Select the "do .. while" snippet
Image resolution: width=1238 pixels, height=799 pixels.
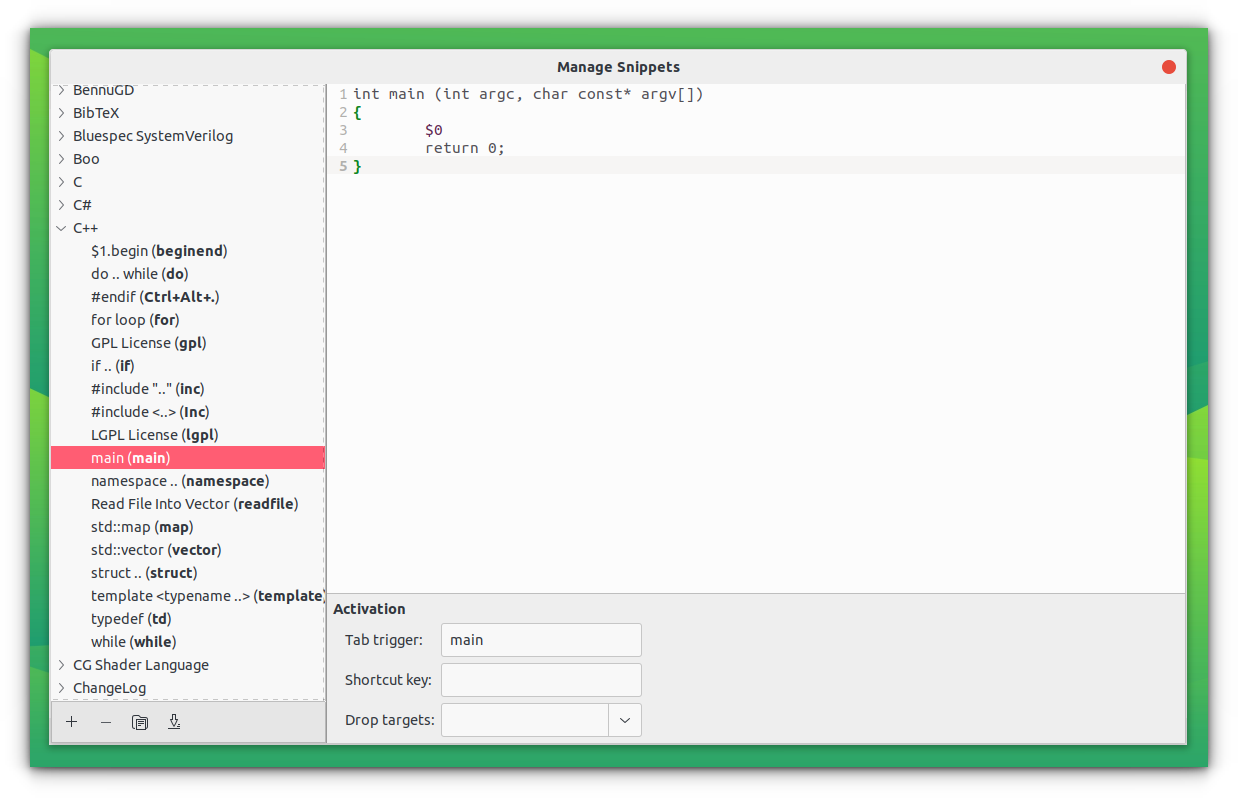pos(139,273)
